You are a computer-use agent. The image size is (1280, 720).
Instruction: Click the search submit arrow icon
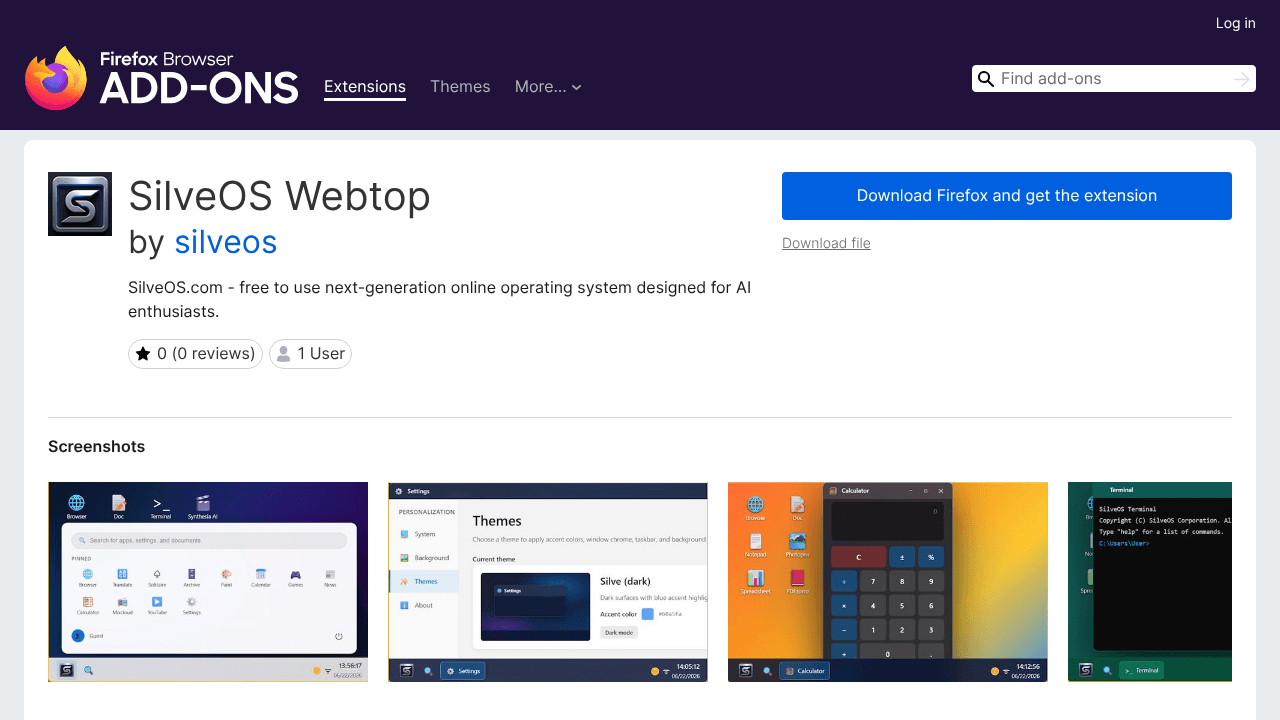pos(1242,79)
